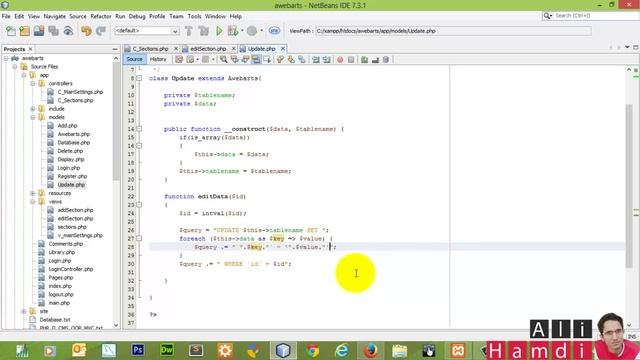
Task: Open the Debug menu
Action: [x=137, y=16]
